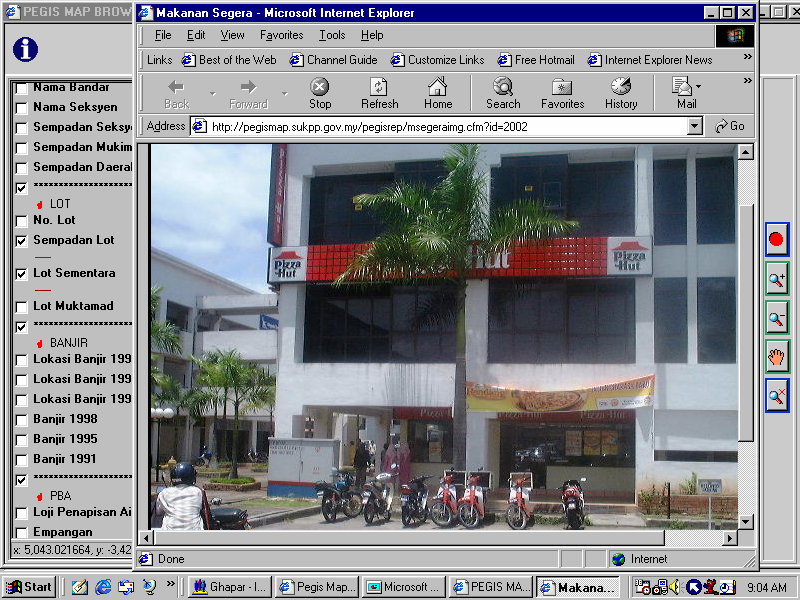
Task: Refresh the page with Refresh icon
Action: coord(379,93)
